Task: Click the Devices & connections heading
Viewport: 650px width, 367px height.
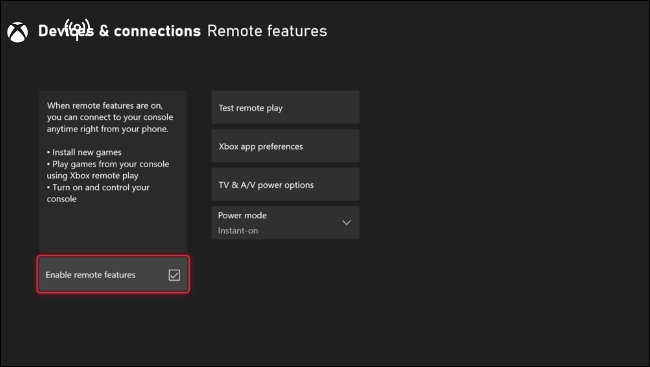Action: (x=119, y=31)
